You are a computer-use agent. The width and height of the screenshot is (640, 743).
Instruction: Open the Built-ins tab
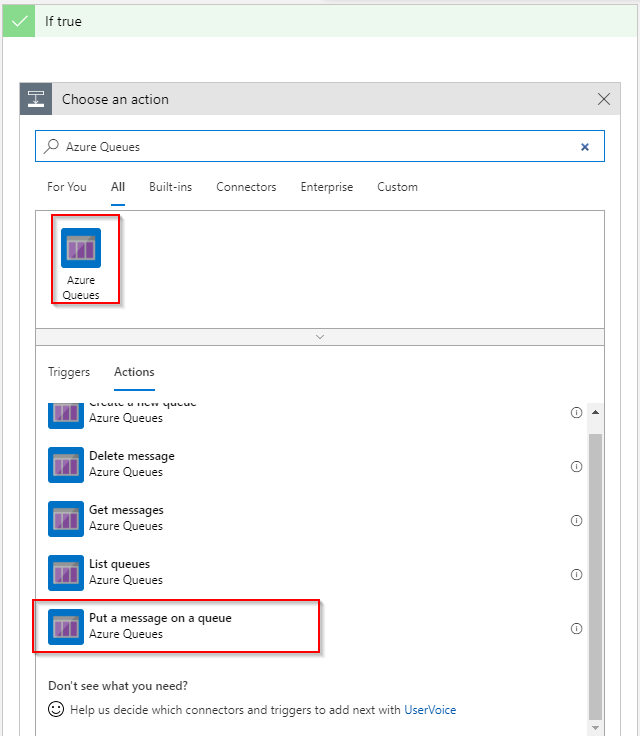[171, 187]
